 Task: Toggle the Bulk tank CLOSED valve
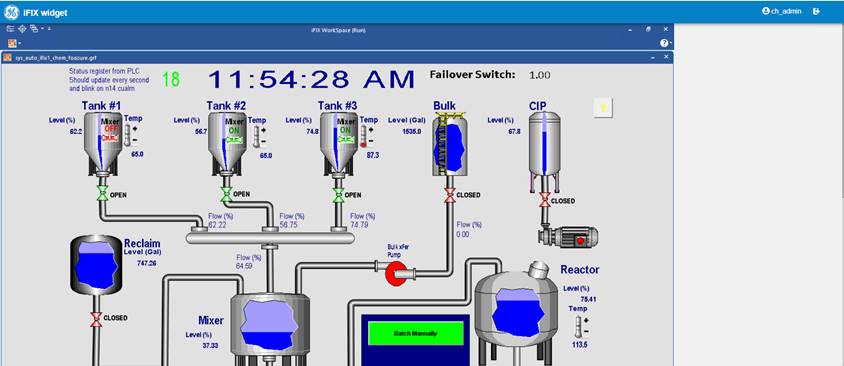point(449,194)
